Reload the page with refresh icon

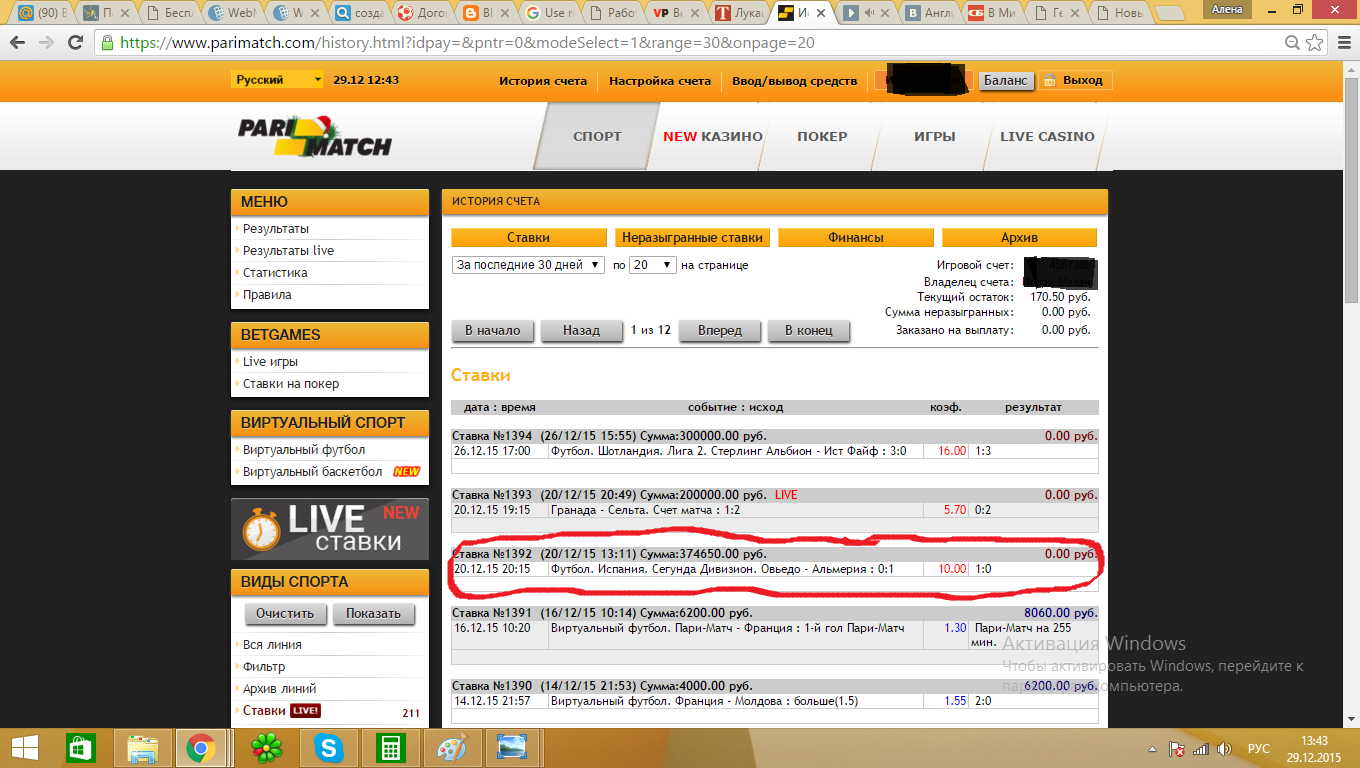pos(75,43)
